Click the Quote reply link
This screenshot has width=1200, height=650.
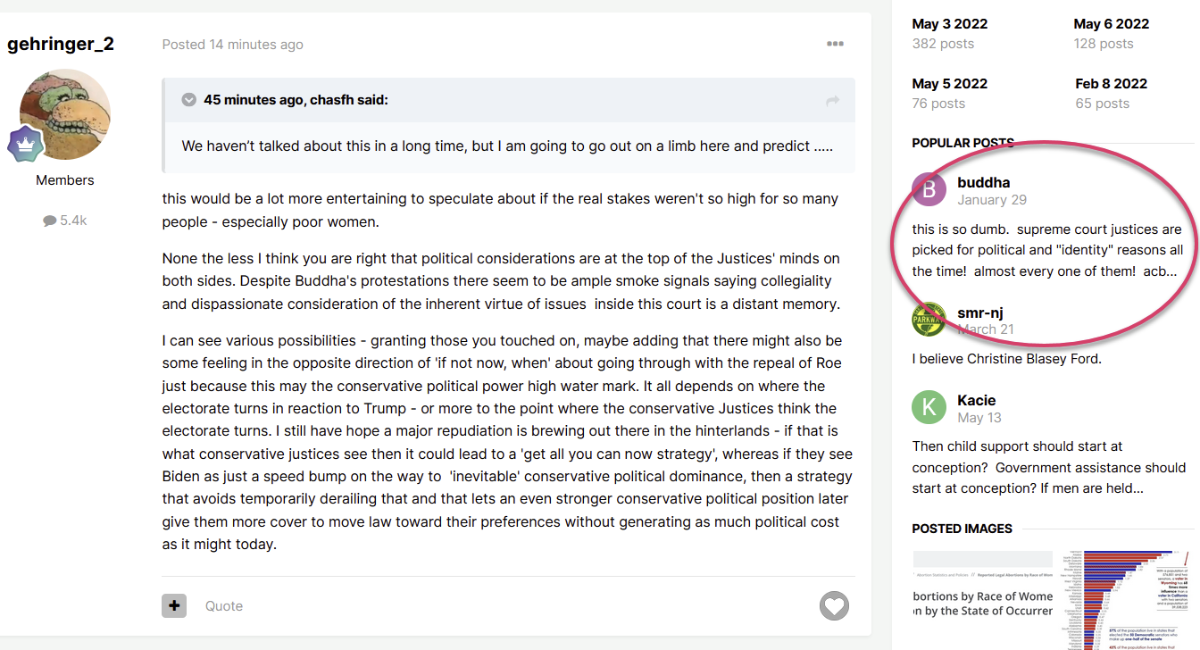[x=224, y=606]
